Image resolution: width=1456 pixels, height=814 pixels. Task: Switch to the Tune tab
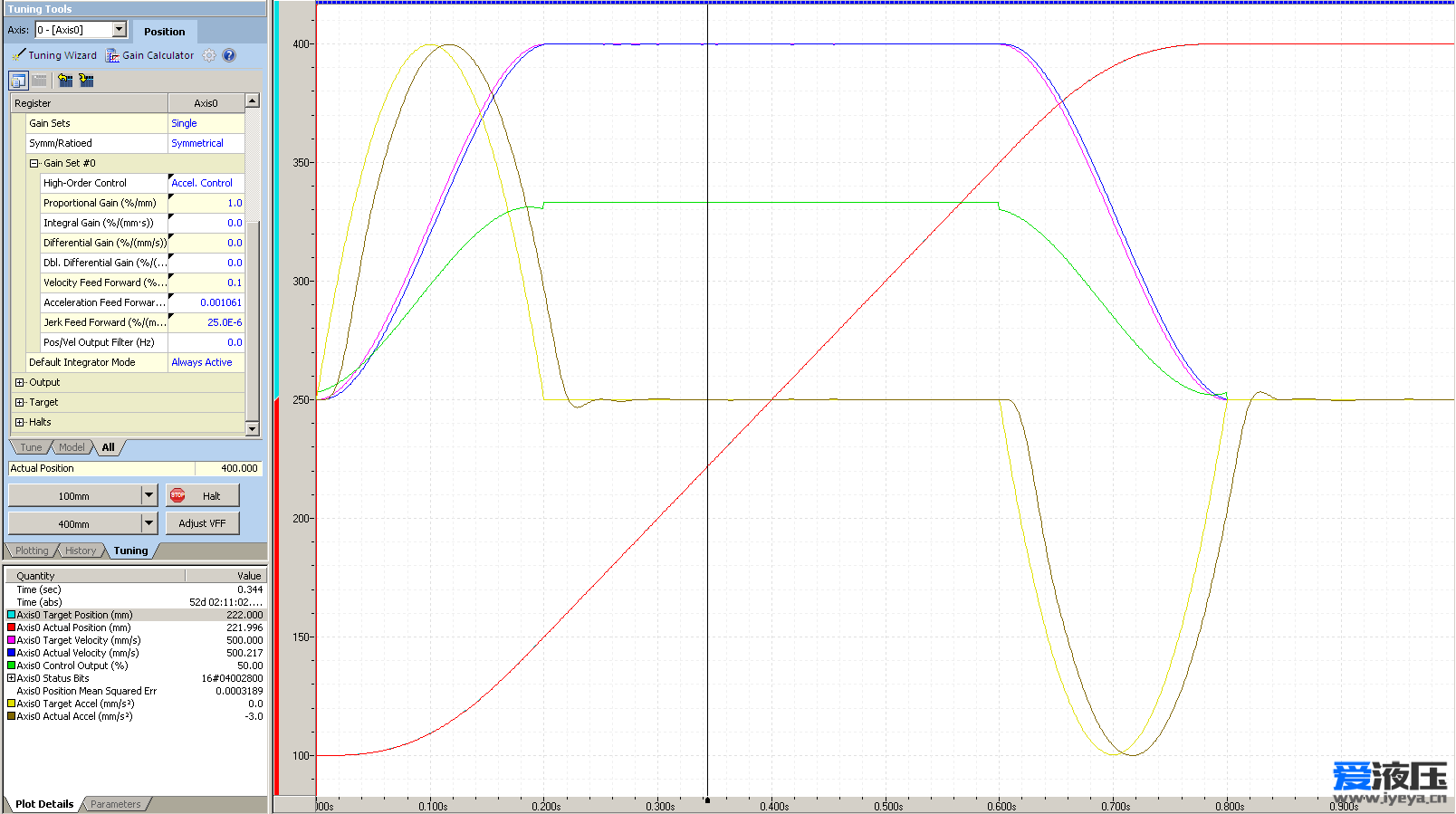coord(31,447)
